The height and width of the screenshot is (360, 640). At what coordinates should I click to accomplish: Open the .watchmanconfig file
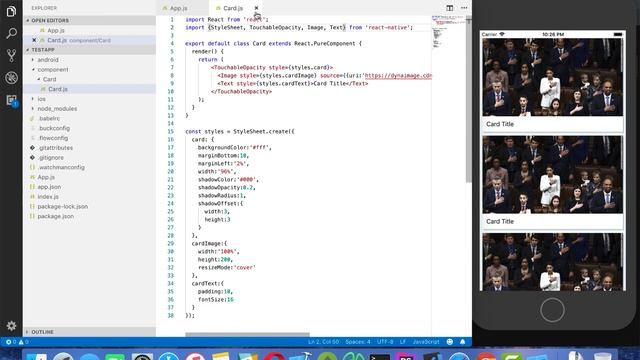pyautogui.click(x=61, y=167)
